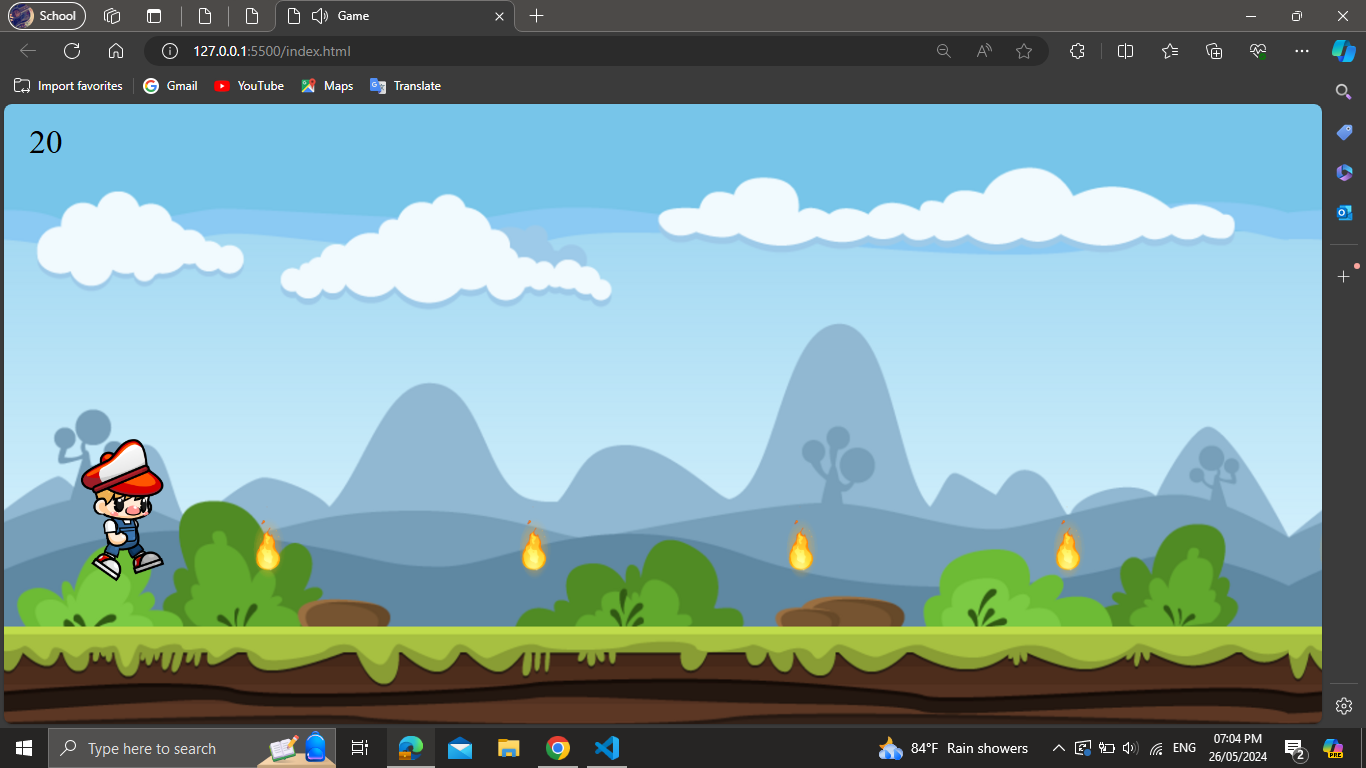1366x768 pixels.
Task: Reload the page with Refresh icon
Action: pos(72,51)
